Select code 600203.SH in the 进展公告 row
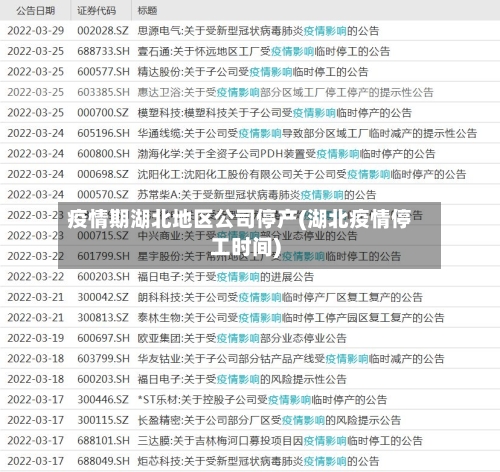Screen dimensions: 500x472 point(103,277)
